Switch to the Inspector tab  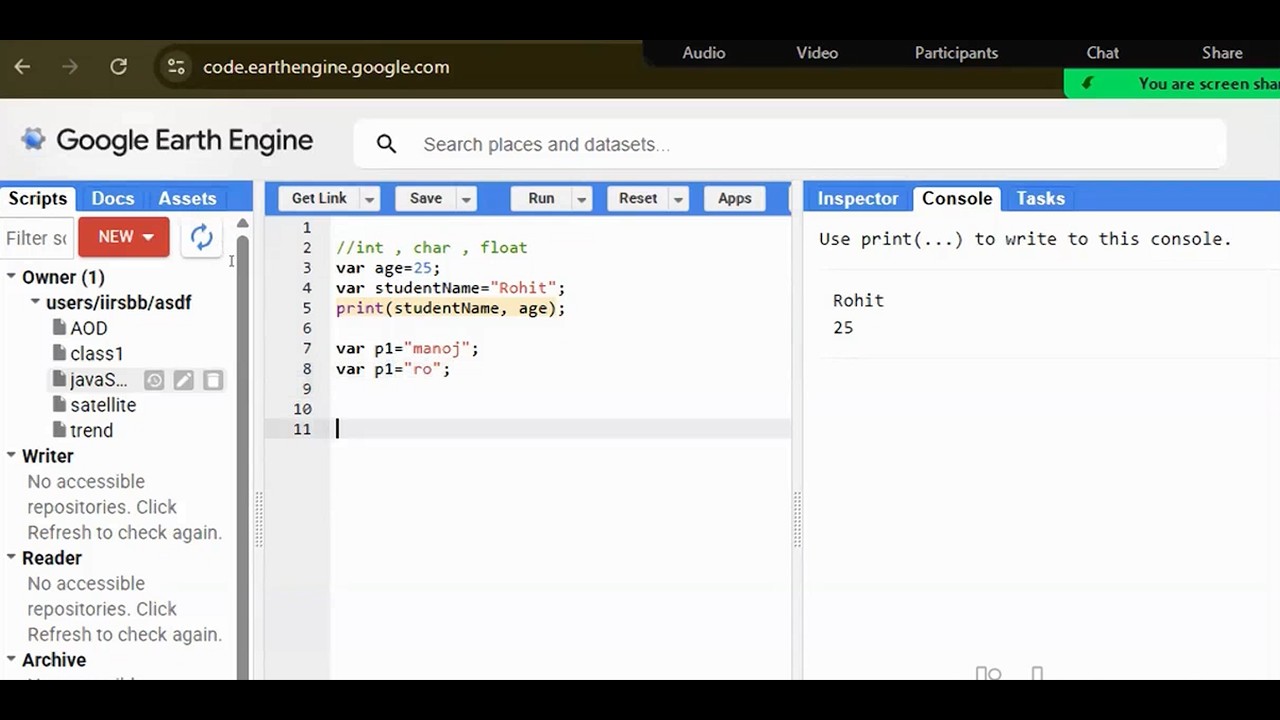pyautogui.click(x=858, y=198)
